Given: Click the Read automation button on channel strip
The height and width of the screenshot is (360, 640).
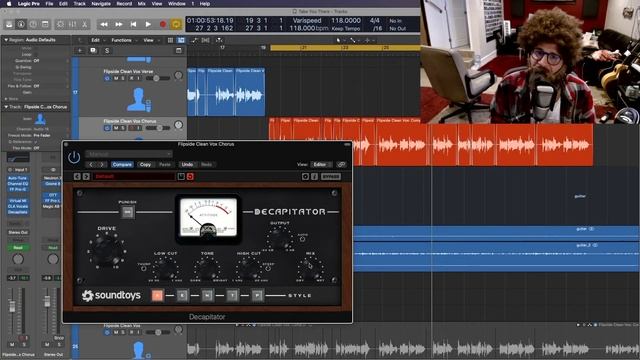Looking at the screenshot, I should point(18,248).
